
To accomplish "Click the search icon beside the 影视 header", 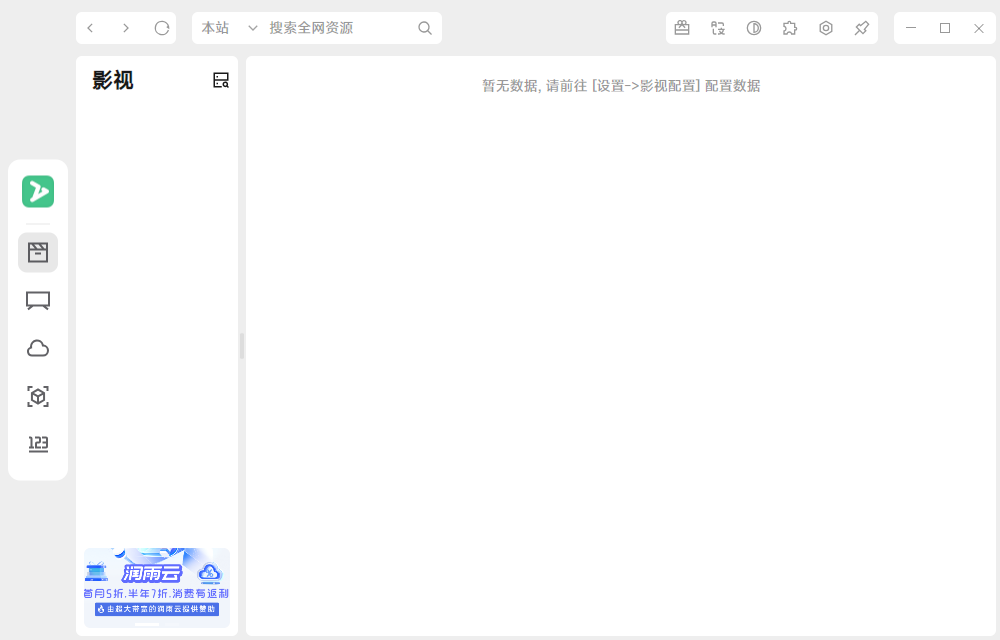I will 221,80.
